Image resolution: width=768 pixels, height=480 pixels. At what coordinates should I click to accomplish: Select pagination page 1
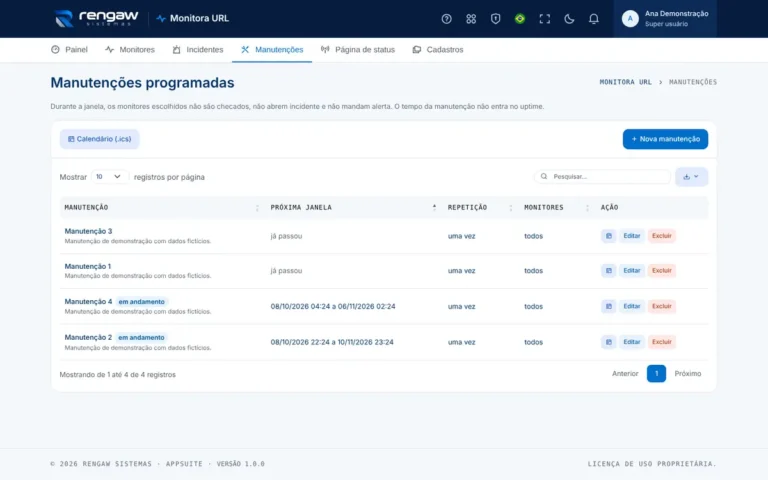click(656, 374)
